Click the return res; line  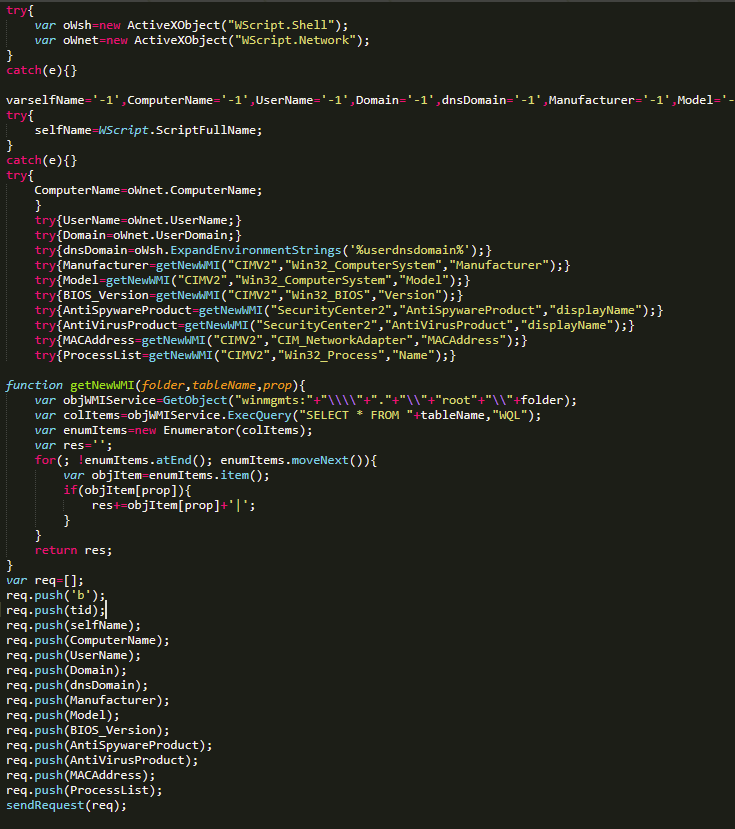pyautogui.click(x=74, y=550)
